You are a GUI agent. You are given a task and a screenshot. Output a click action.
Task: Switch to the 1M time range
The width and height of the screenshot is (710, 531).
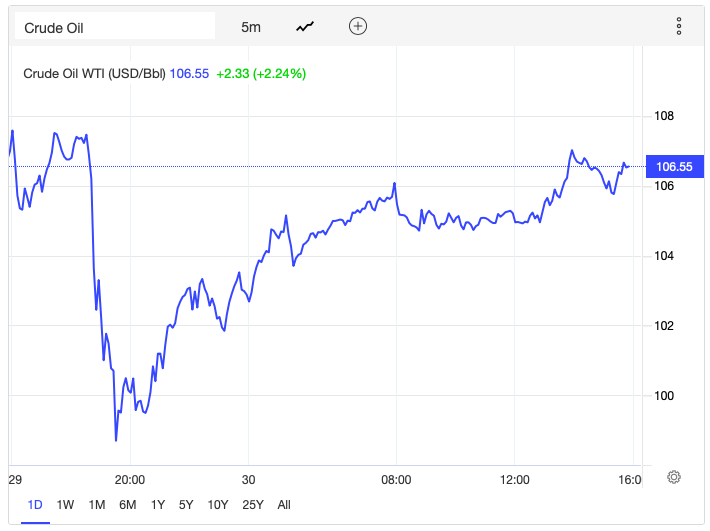pyautogui.click(x=97, y=505)
